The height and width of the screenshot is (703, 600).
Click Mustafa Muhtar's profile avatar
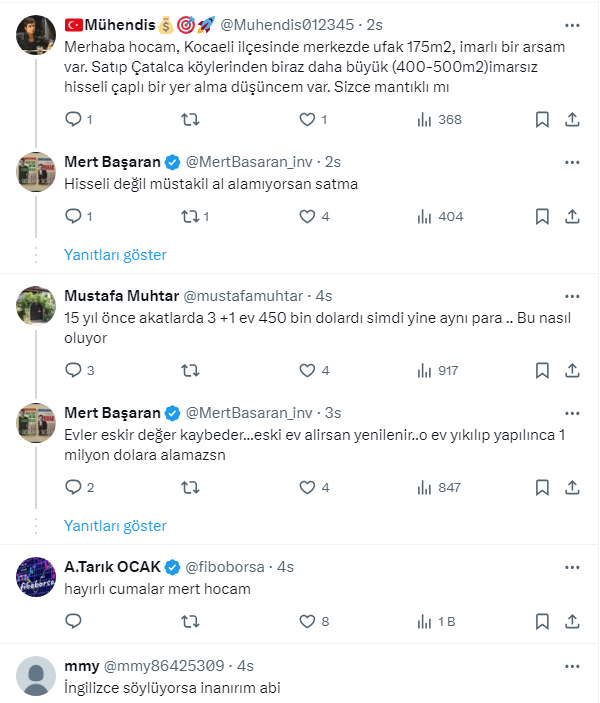36,306
